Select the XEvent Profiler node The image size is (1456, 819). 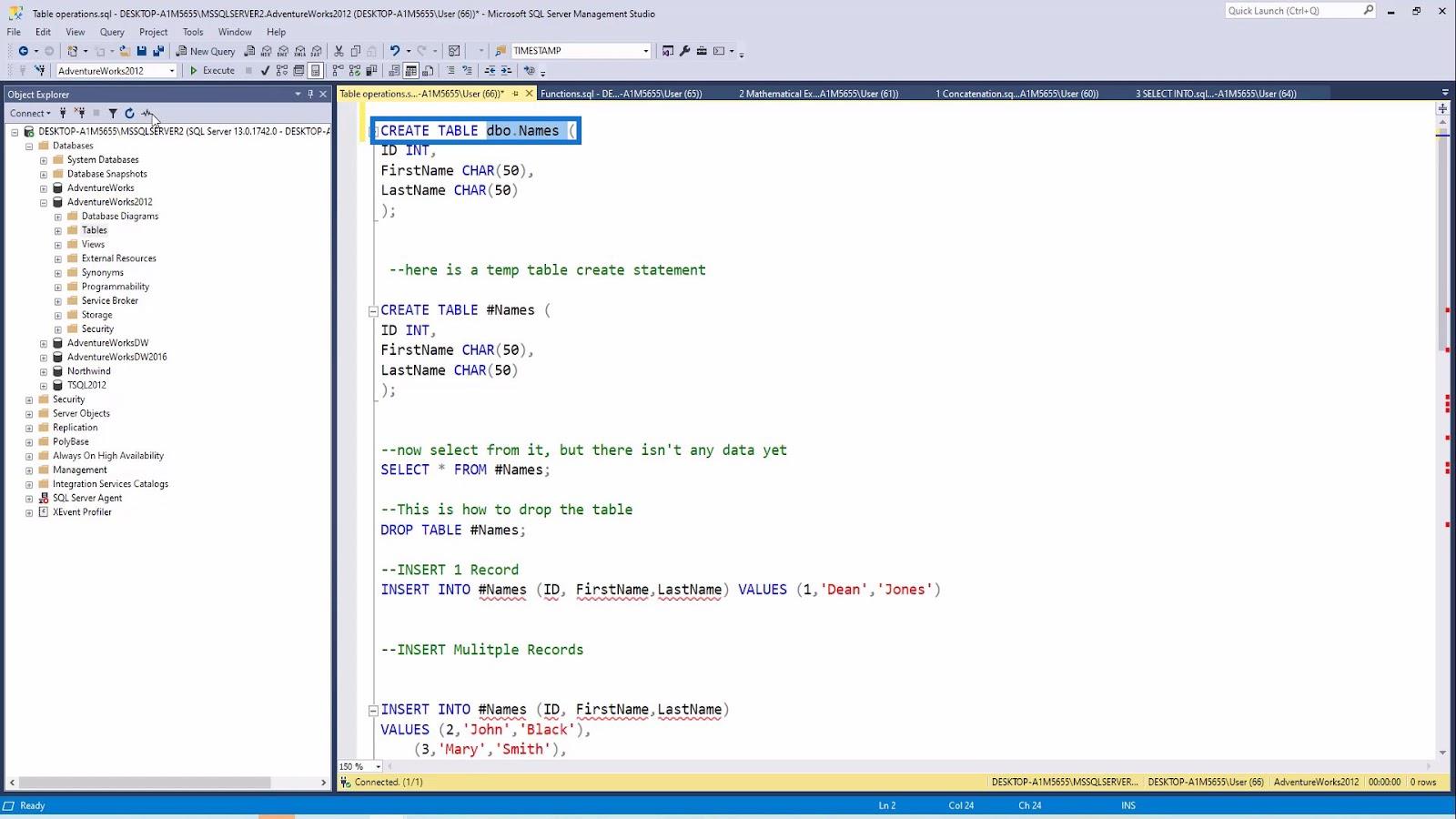pos(82,512)
